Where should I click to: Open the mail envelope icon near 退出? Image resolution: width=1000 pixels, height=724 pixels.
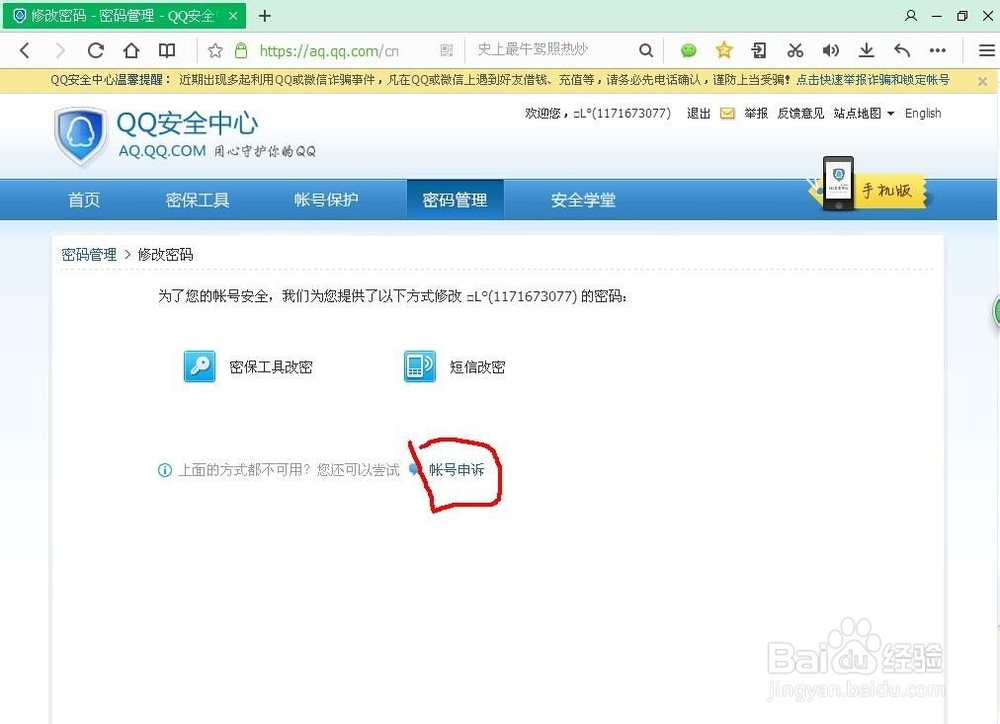pyautogui.click(x=727, y=114)
